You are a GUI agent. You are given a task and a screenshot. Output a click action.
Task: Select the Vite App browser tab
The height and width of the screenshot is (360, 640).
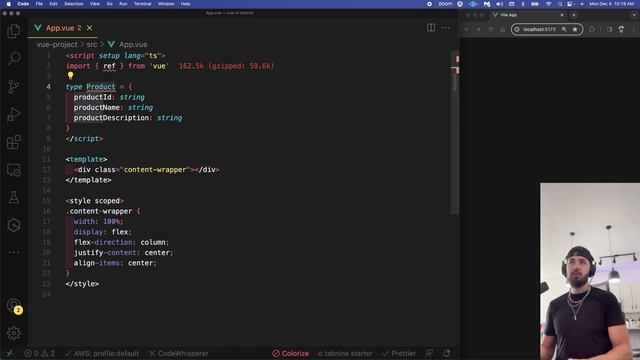(x=527, y=15)
